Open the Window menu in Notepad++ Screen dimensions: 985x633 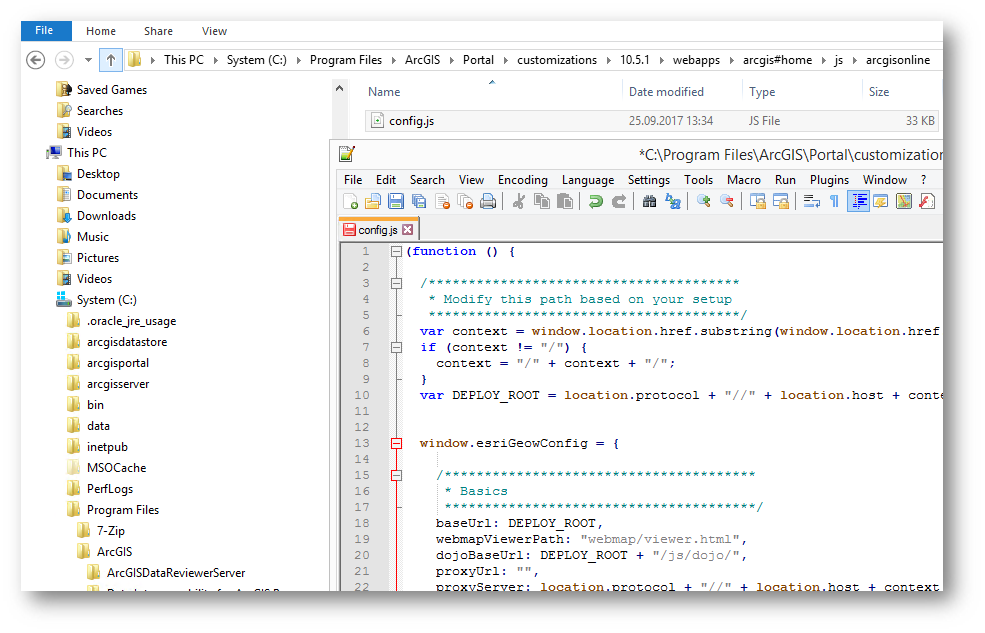884,180
